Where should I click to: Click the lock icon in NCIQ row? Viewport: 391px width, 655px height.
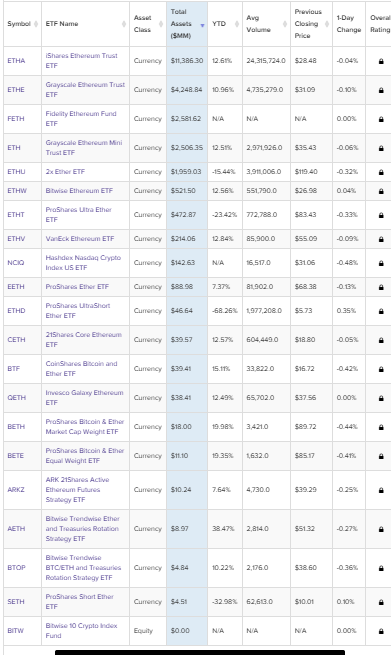coord(381,263)
